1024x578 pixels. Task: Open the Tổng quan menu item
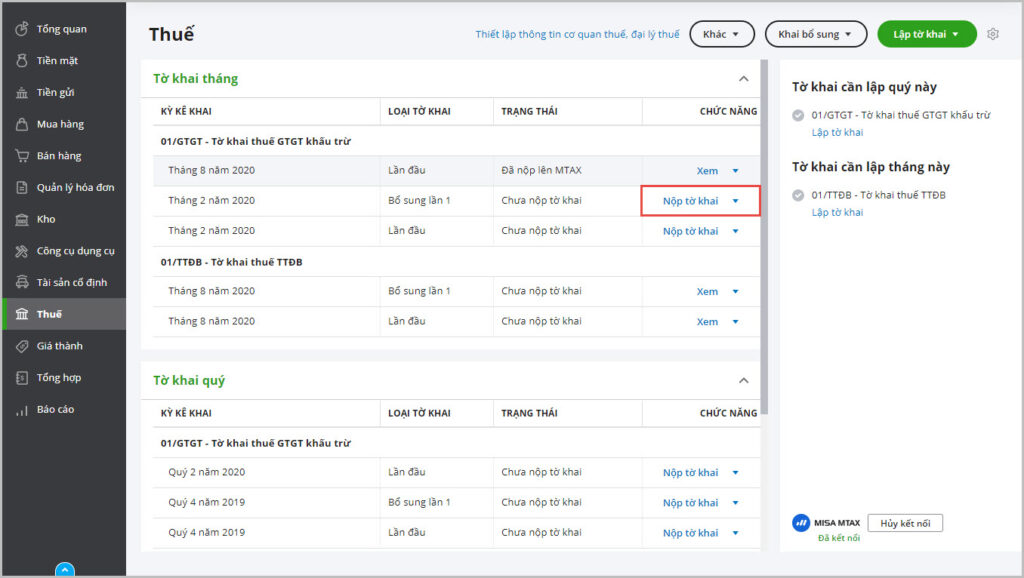pyautogui.click(x=62, y=29)
